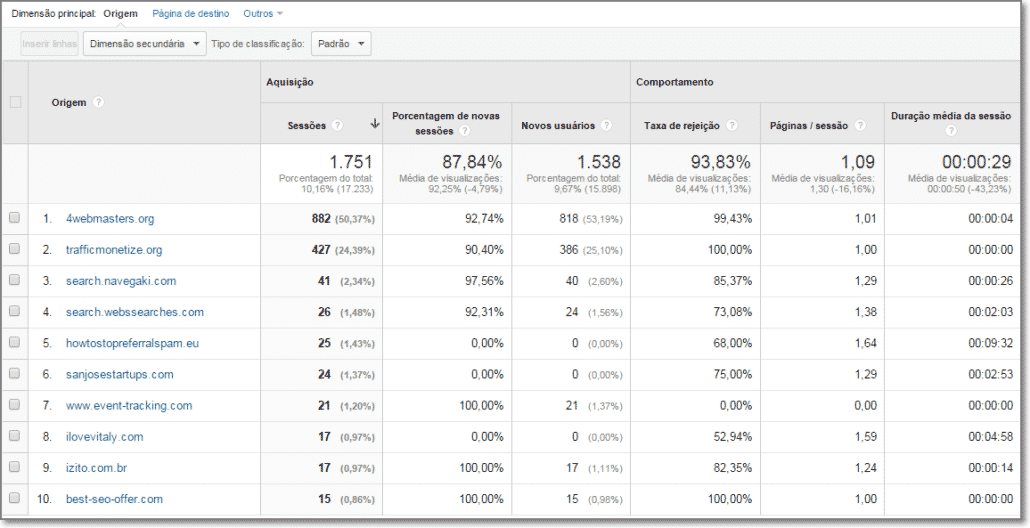Viewport: 1030px width, 528px height.
Task: Open the best-seo-offer.com link
Action: point(114,499)
